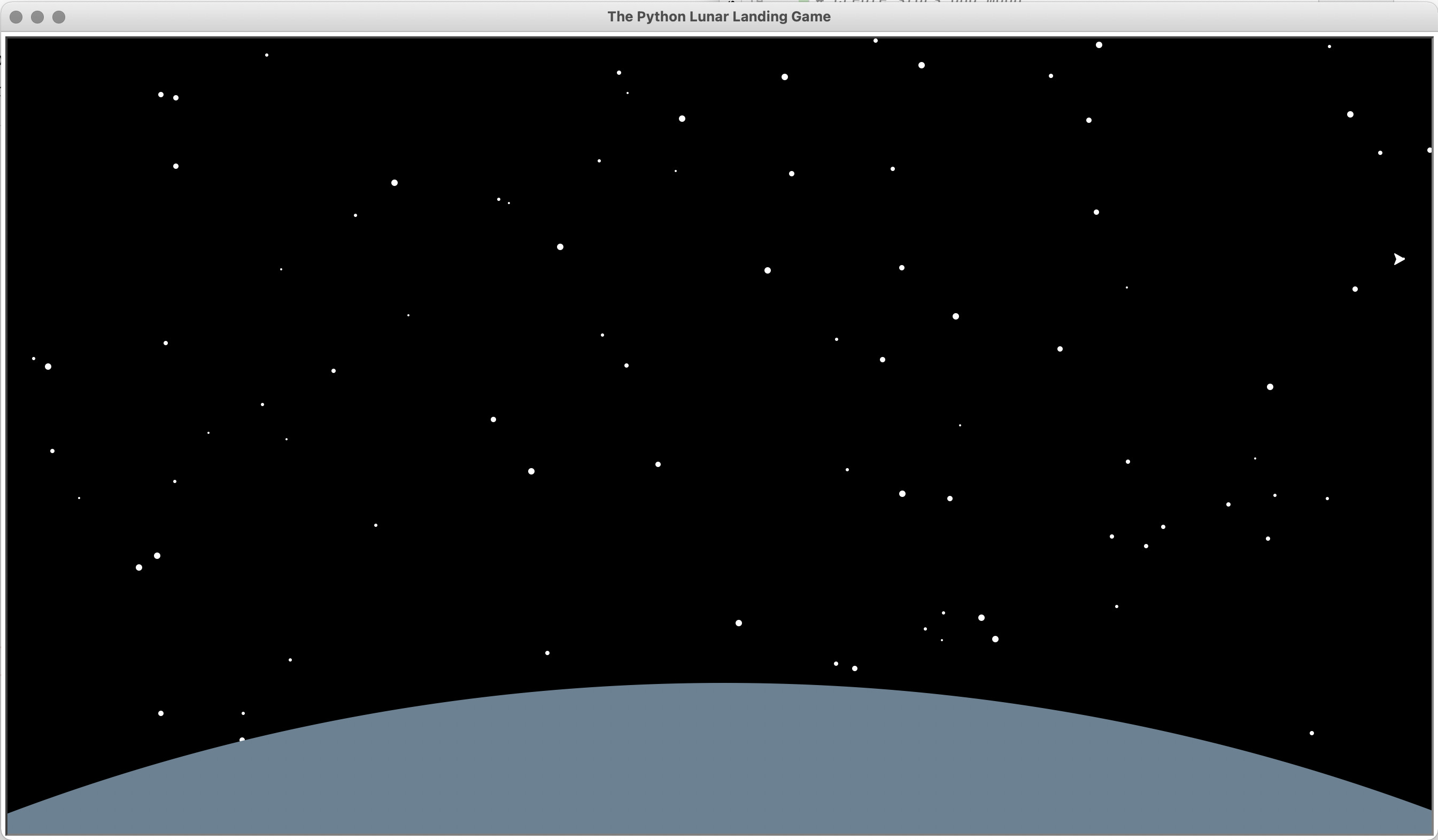Select the large star above the planet horizon
The height and width of the screenshot is (840, 1438).
(x=738, y=623)
